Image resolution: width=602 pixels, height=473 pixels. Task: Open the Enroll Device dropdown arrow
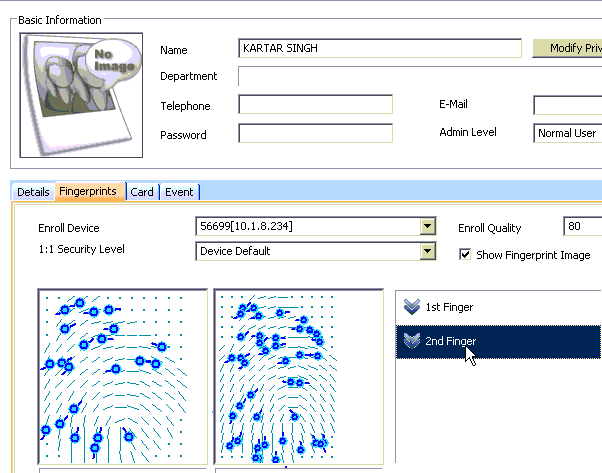[x=428, y=227]
